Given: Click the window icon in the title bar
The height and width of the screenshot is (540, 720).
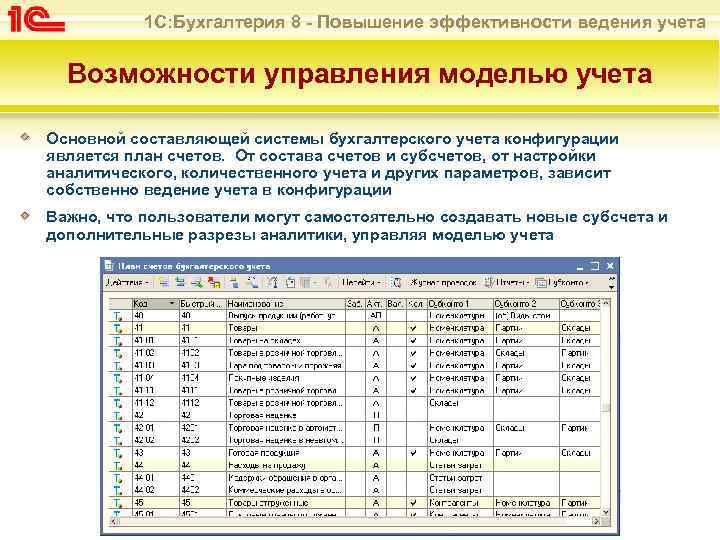Looking at the screenshot, I should point(108,266).
